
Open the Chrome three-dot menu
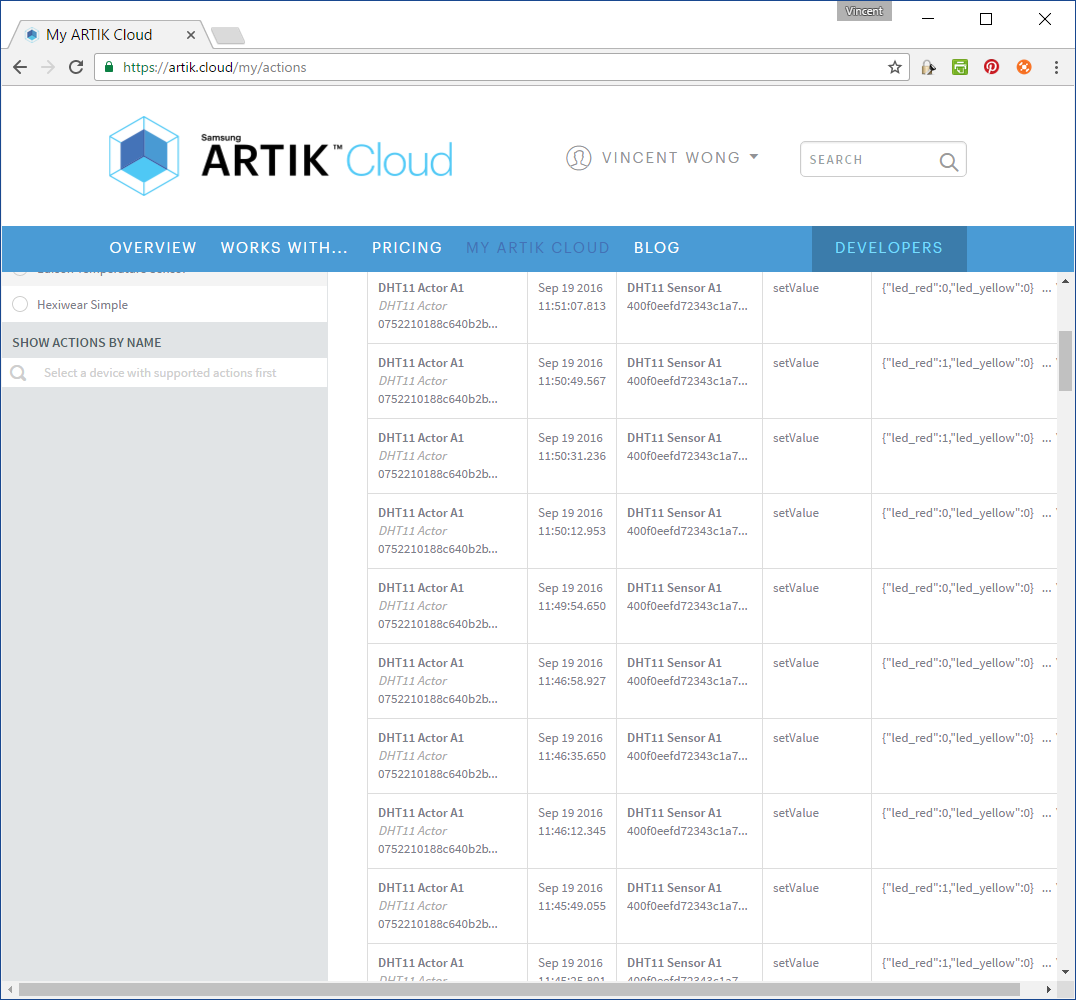tap(1056, 66)
